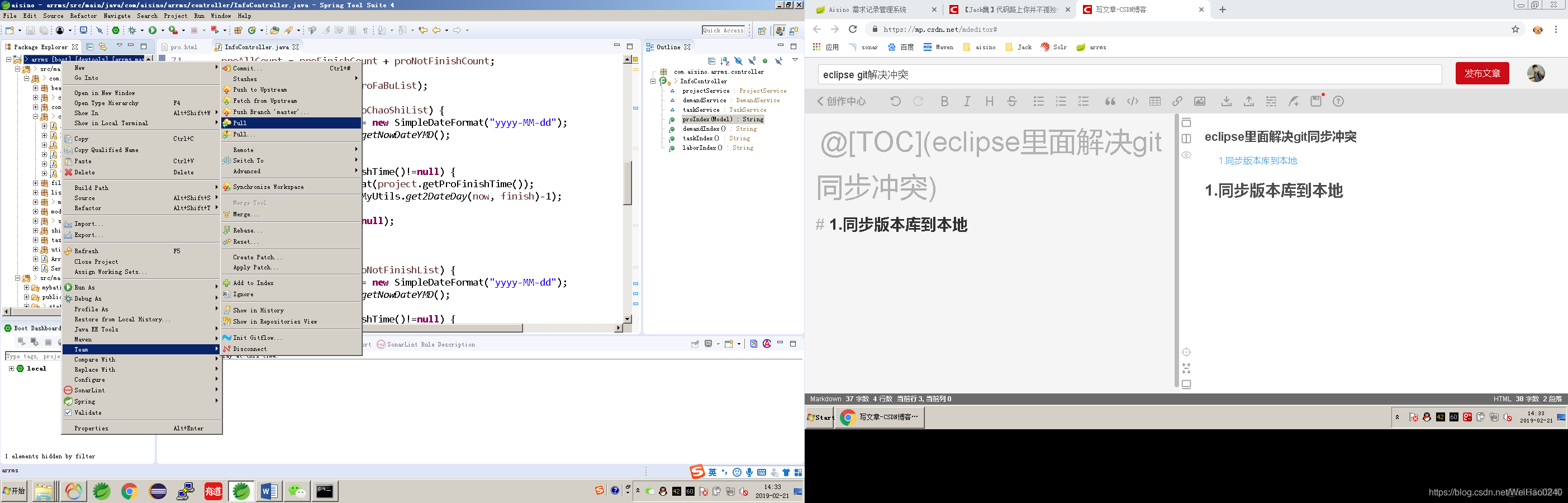Click the strikethrough icon in CSDN editor
Image resolution: width=1568 pixels, height=503 pixels.
click(x=1011, y=101)
